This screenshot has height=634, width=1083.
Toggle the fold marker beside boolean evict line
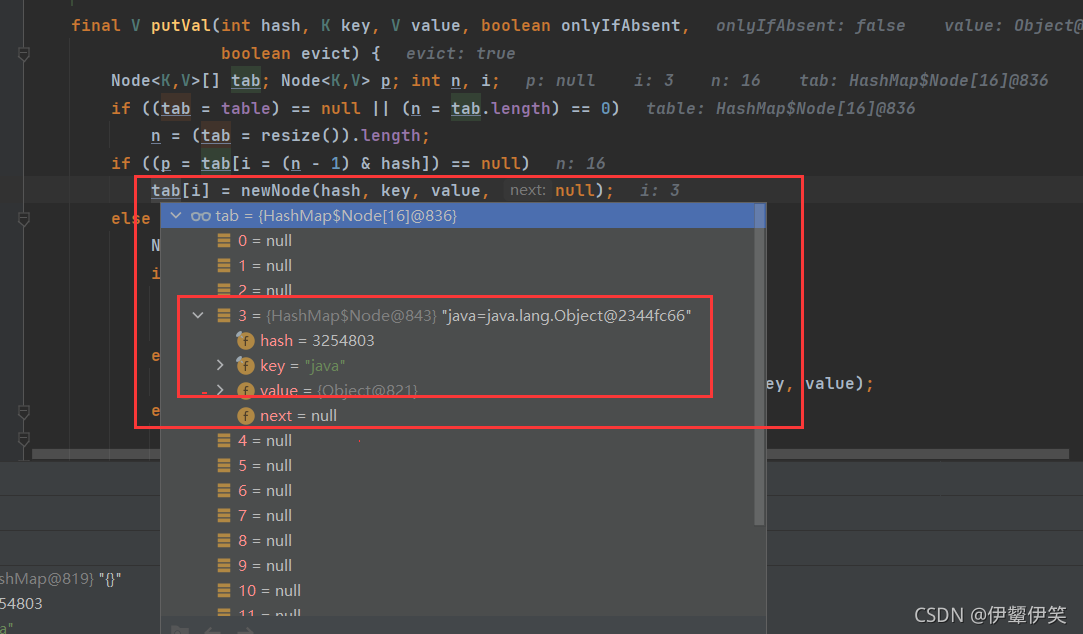click(x=23, y=53)
